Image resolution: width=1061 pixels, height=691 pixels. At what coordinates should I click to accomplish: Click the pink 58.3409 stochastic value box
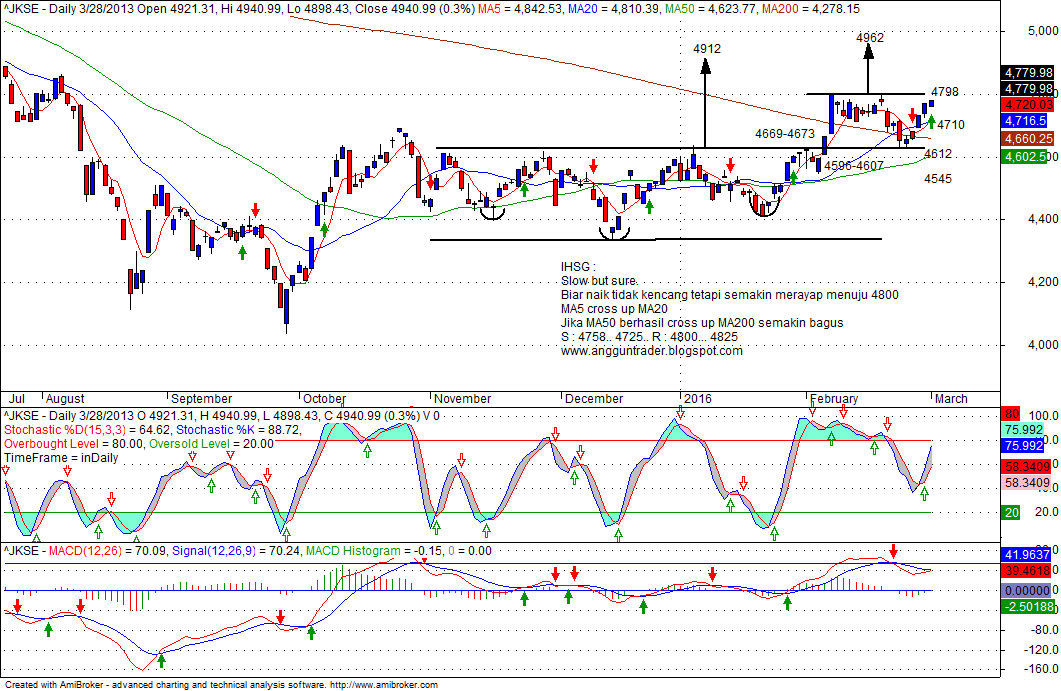point(1027,483)
